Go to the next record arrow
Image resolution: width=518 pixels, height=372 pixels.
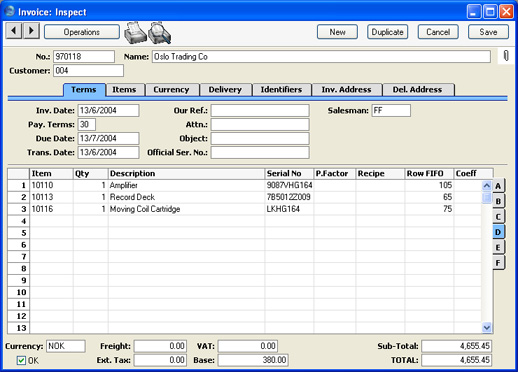(x=31, y=31)
